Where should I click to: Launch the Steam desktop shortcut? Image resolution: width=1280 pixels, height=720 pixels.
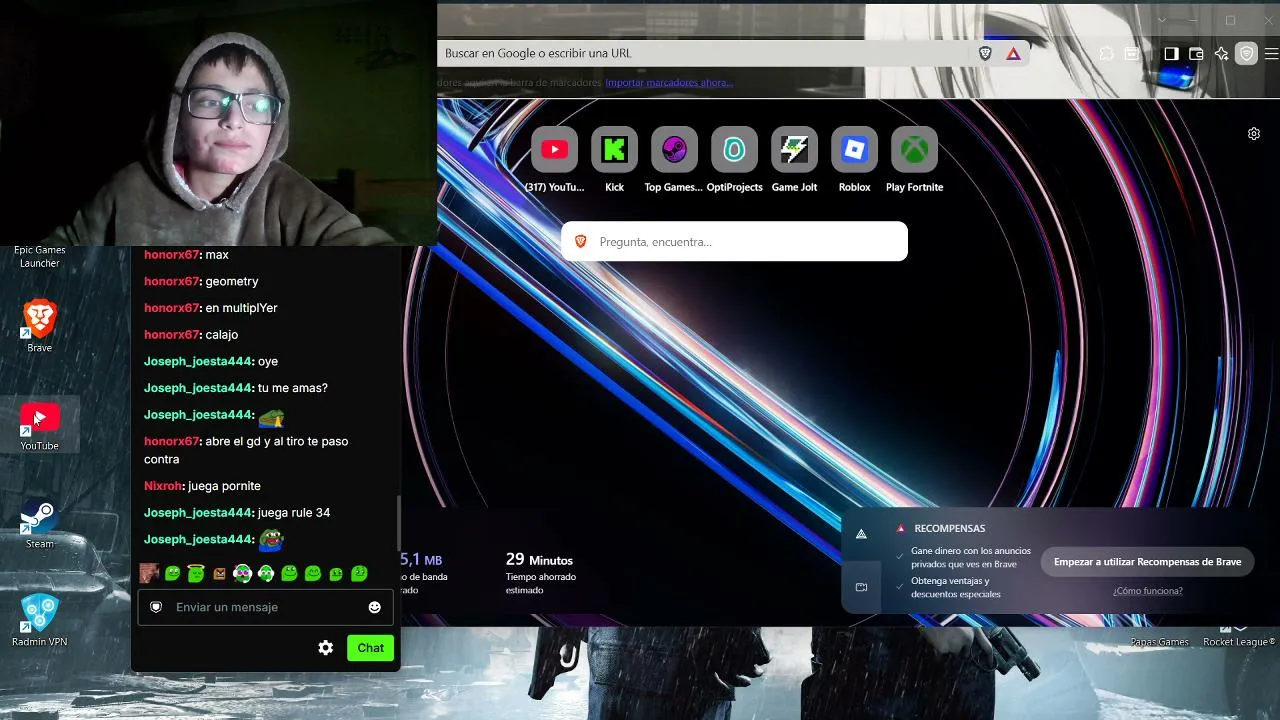pos(39,522)
